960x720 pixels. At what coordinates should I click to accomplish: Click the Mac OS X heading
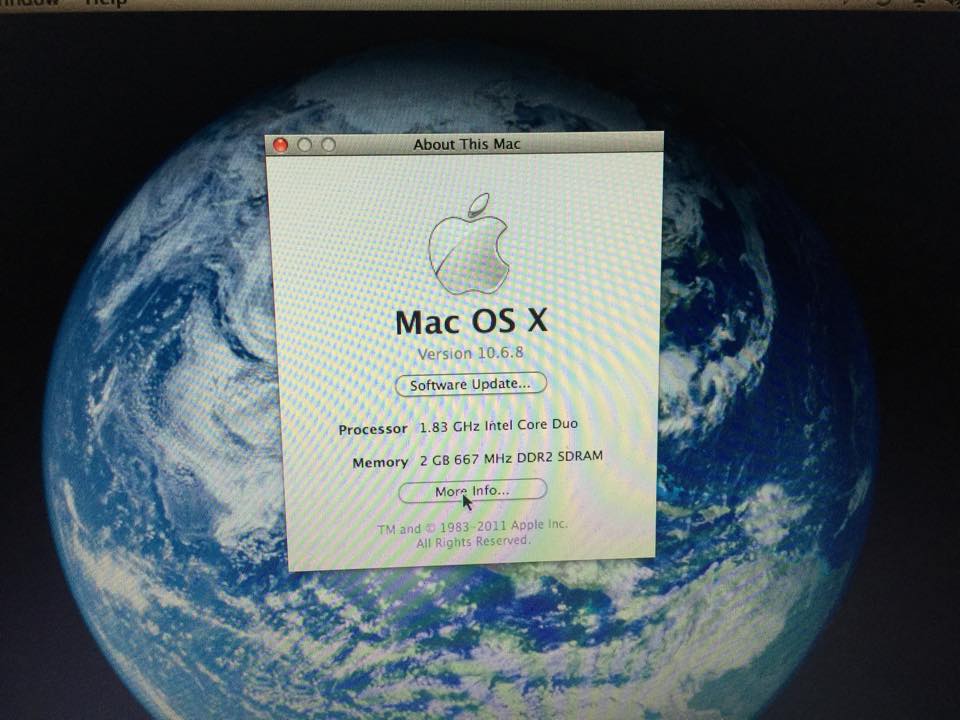(x=471, y=321)
